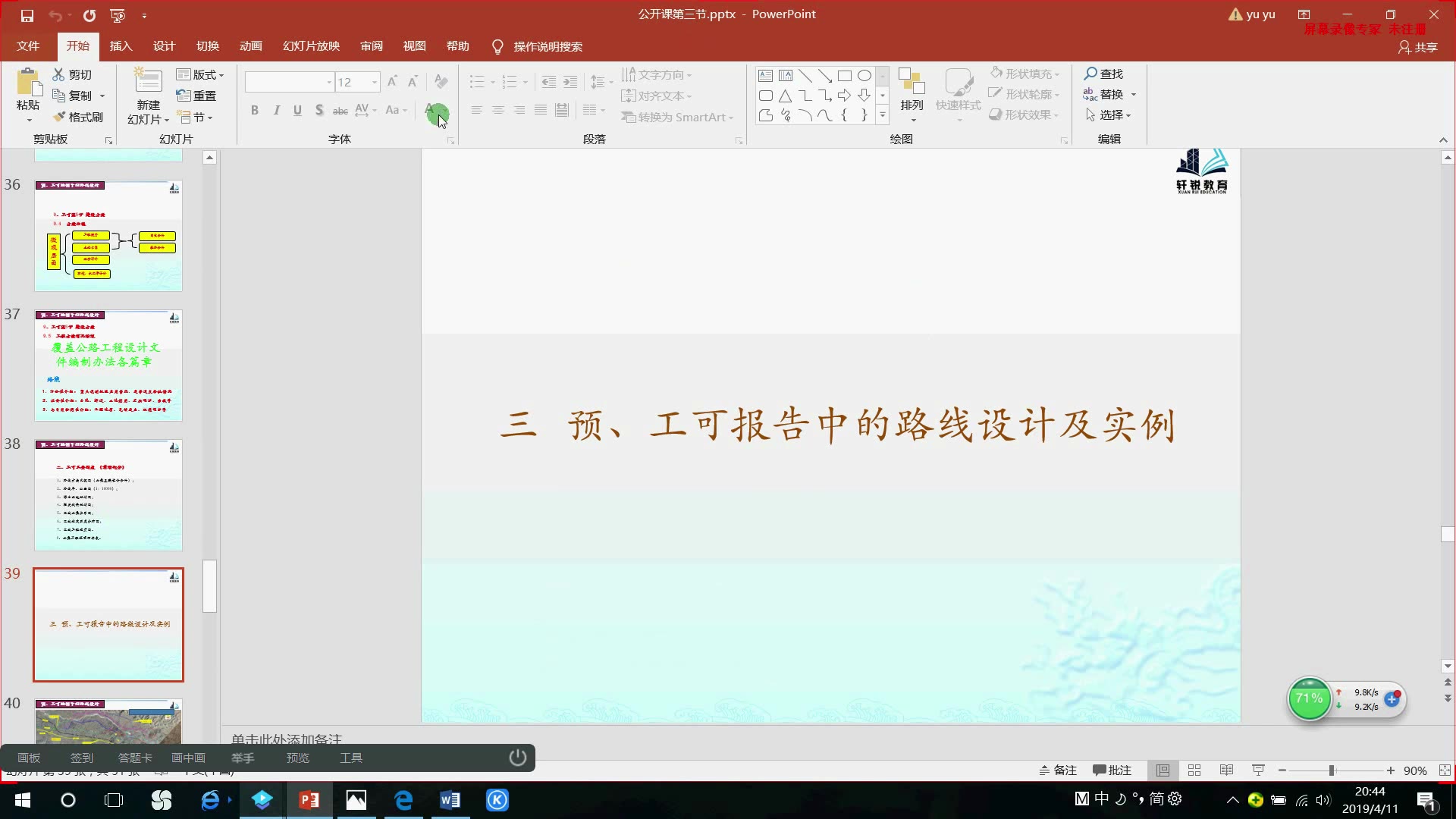This screenshot has height=819, width=1456.
Task: Start slide show from status bar icon
Action: [1258, 770]
